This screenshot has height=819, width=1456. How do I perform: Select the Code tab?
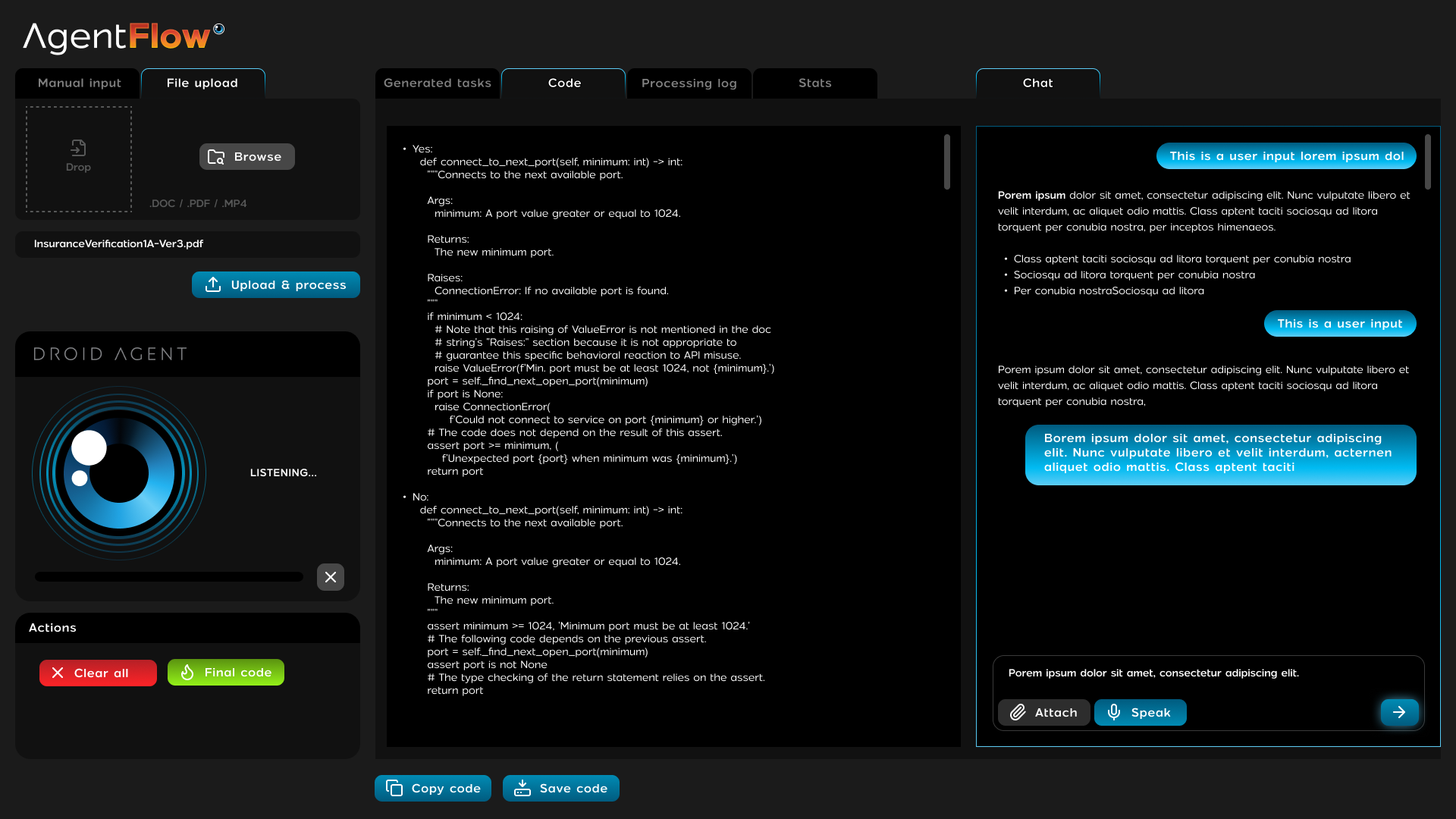(564, 83)
